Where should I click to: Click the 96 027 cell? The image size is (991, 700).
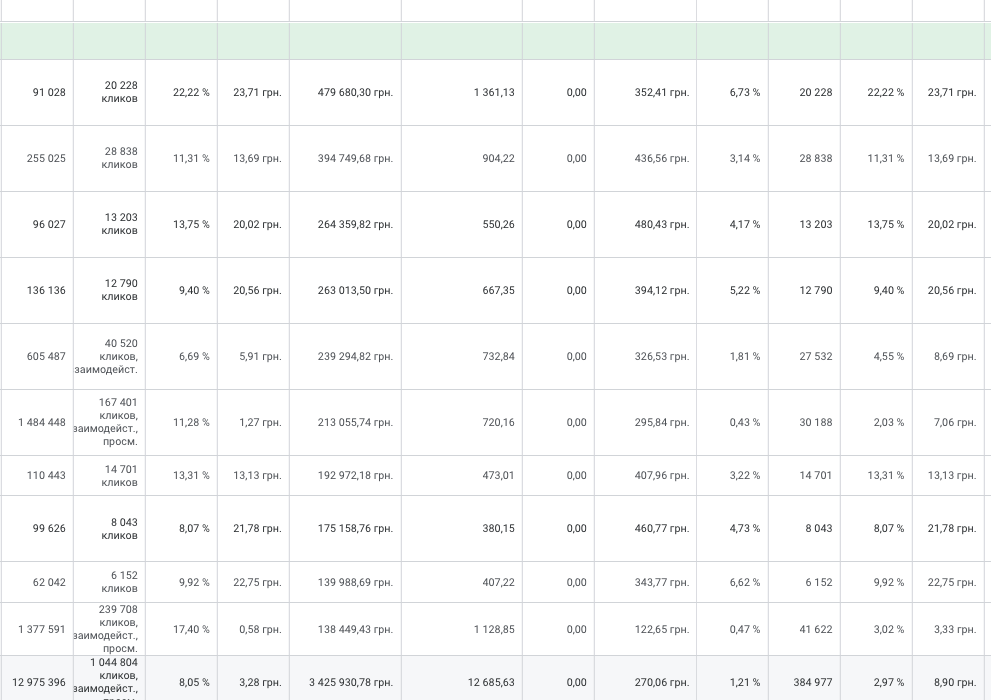(49, 224)
